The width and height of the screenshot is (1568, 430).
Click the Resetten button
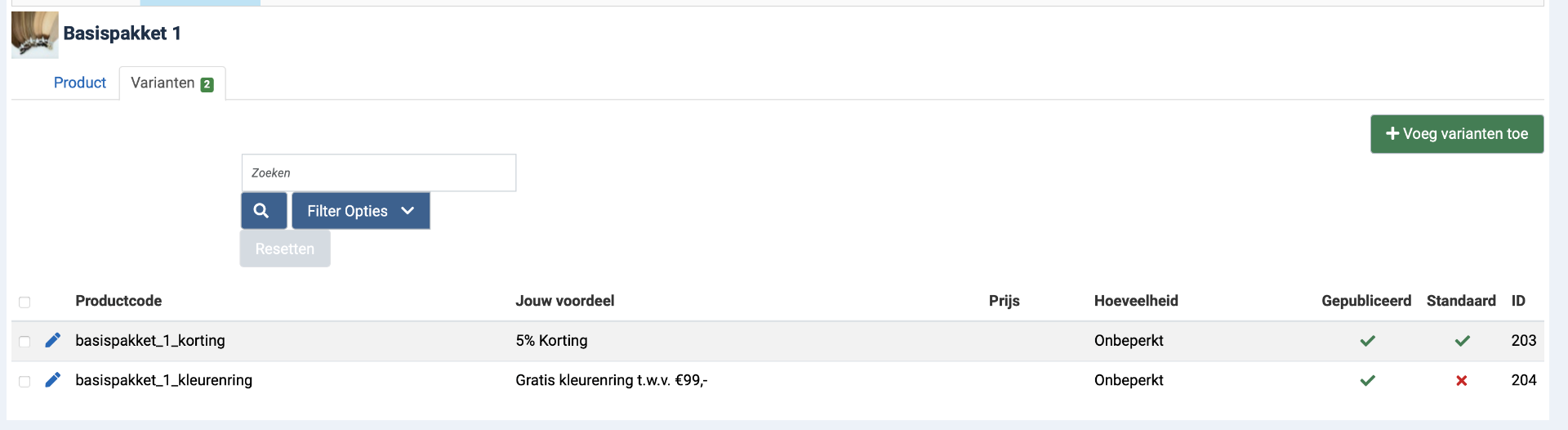[284, 249]
